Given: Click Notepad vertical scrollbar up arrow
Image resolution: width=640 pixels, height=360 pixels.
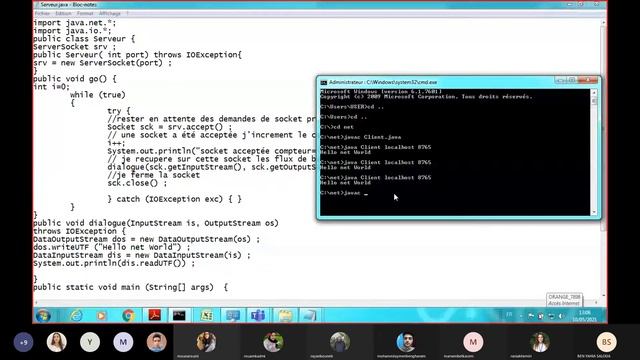Looking at the screenshot, I should [603, 23].
